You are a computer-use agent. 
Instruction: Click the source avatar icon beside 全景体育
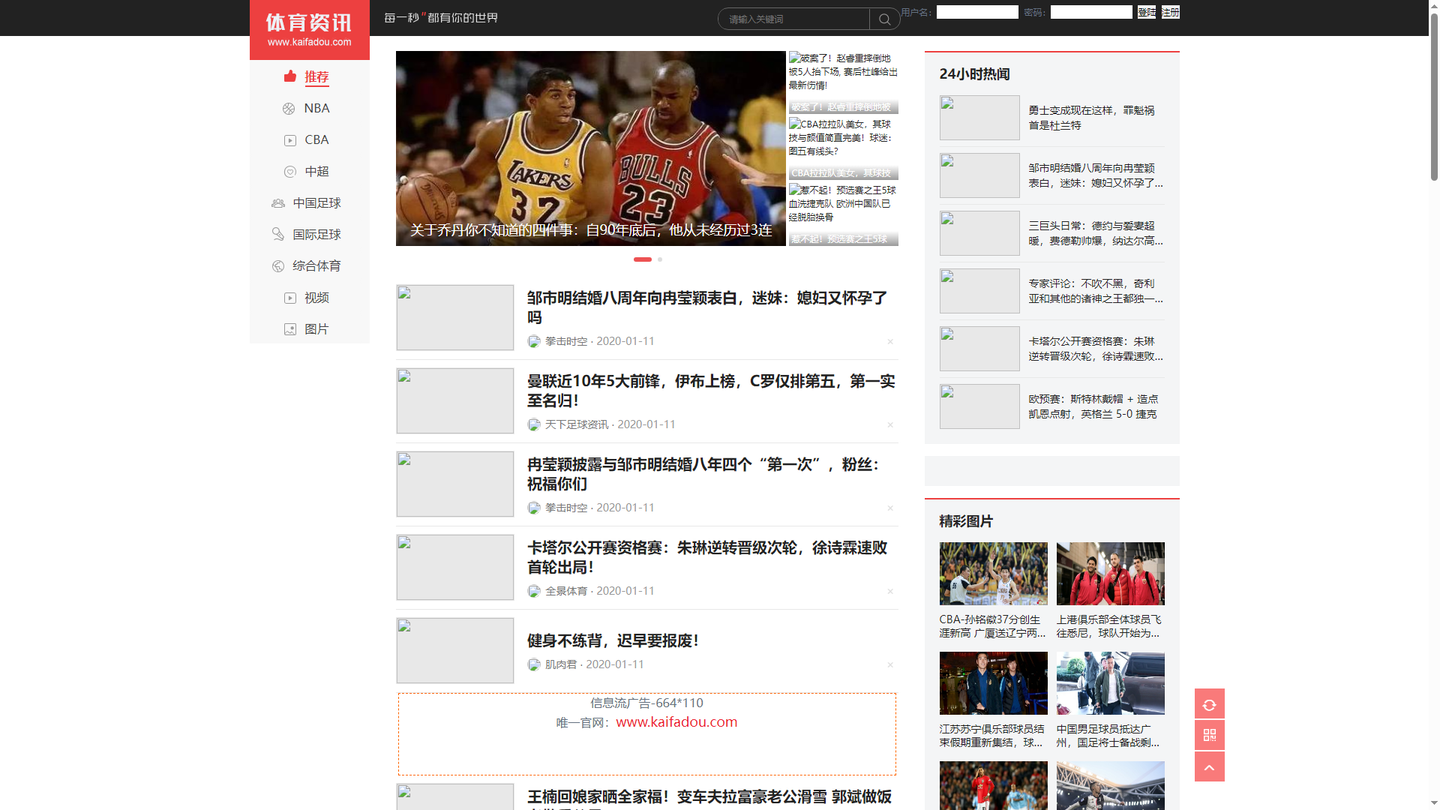point(534,591)
